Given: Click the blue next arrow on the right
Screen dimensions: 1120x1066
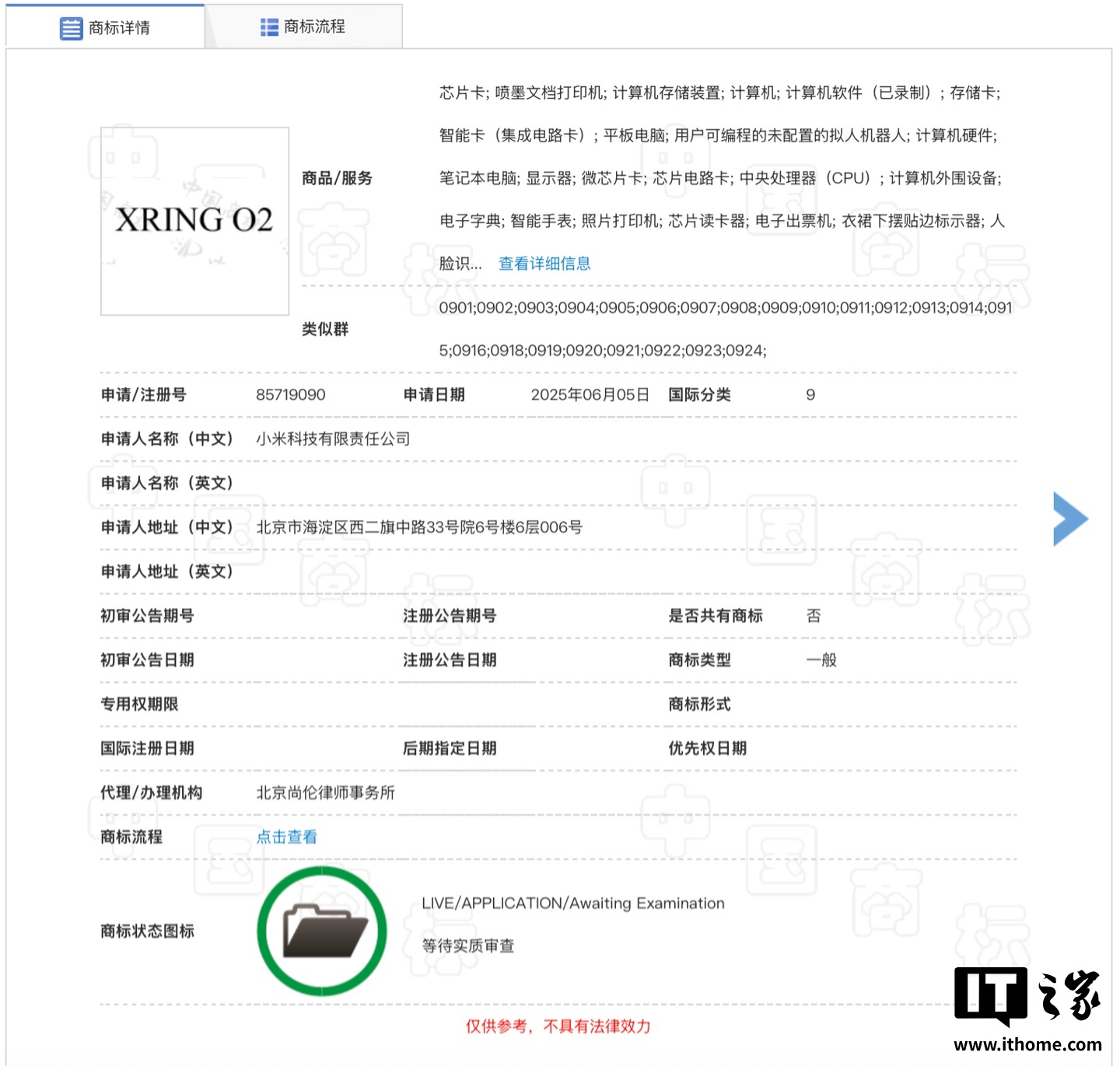Looking at the screenshot, I should [x=1070, y=519].
